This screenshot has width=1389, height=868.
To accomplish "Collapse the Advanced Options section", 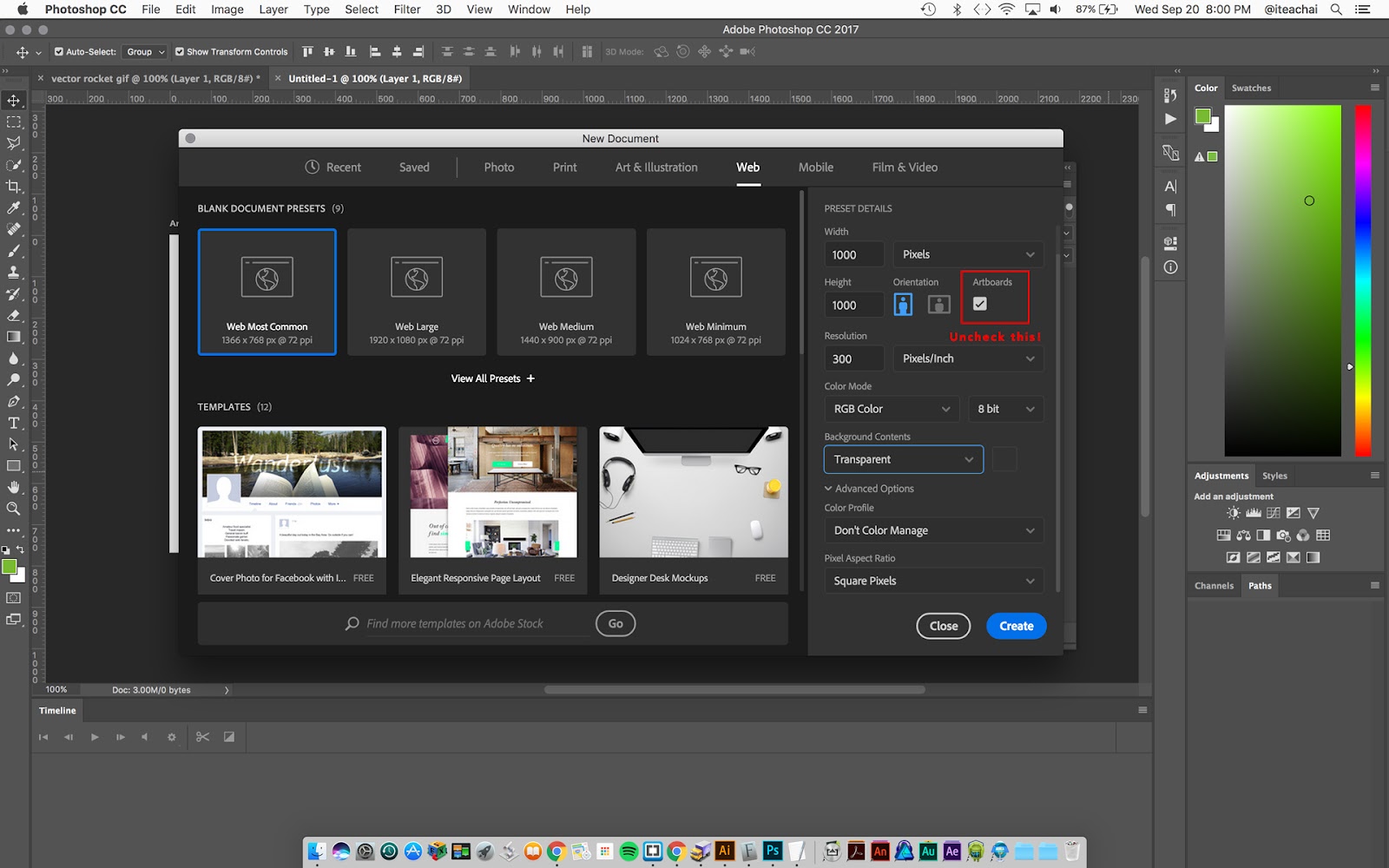I will click(869, 489).
